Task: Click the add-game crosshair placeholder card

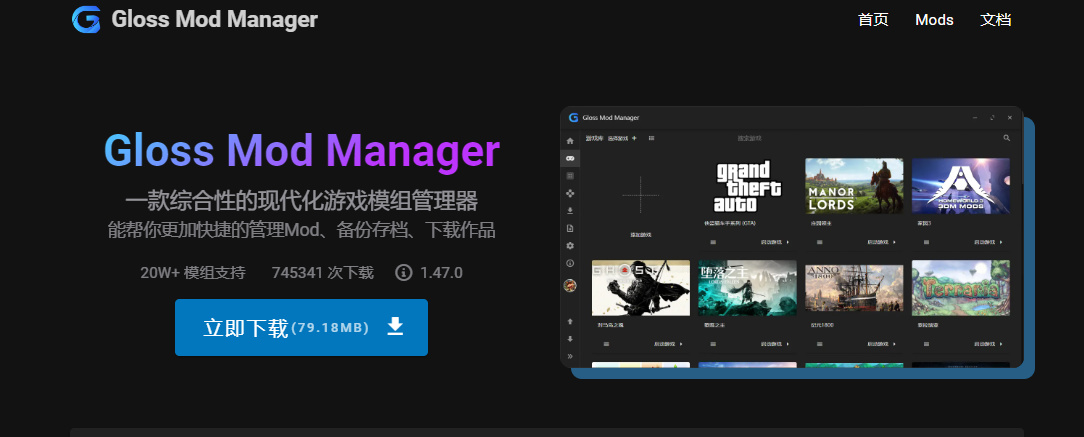Action: [x=641, y=196]
